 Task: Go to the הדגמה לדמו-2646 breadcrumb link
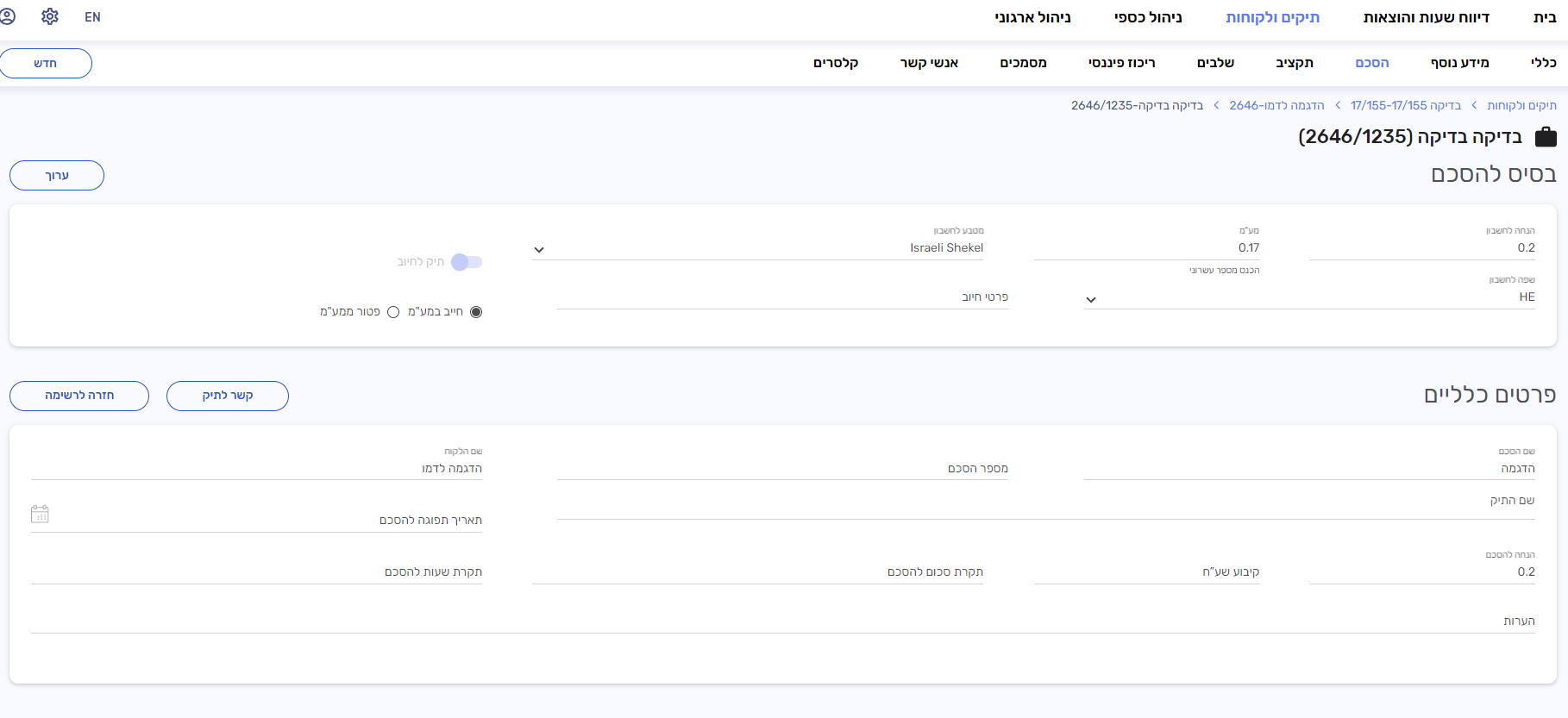point(1276,105)
